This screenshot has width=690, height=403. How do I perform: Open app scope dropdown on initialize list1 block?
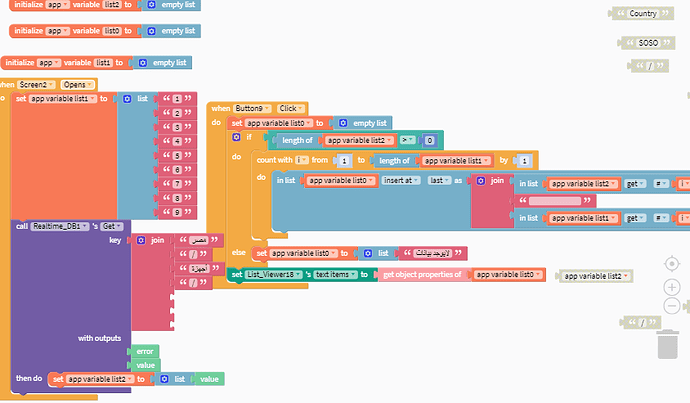[49, 63]
